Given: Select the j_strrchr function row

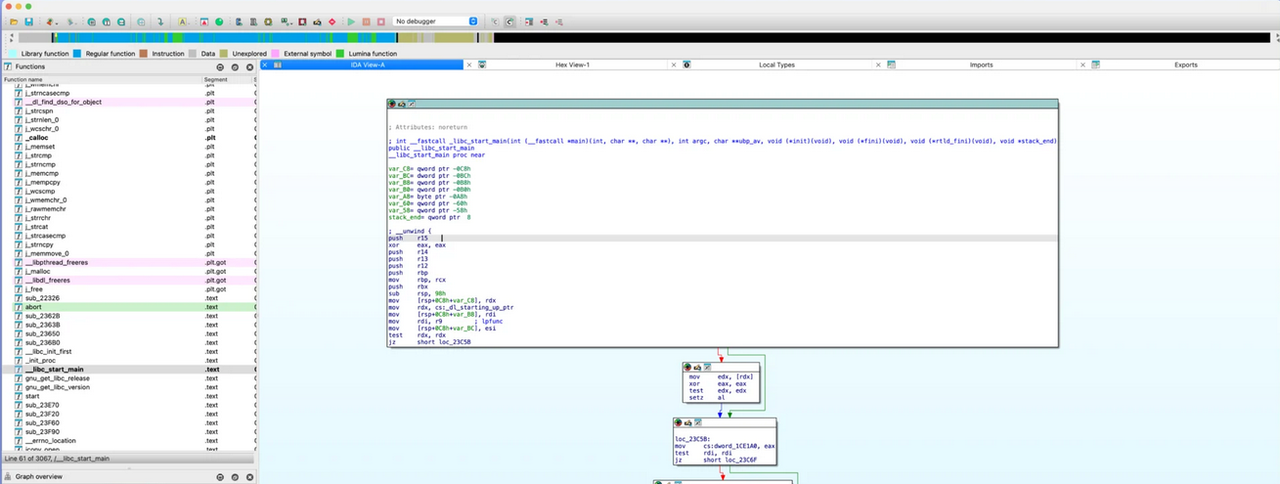Looking at the screenshot, I should 128,217.
